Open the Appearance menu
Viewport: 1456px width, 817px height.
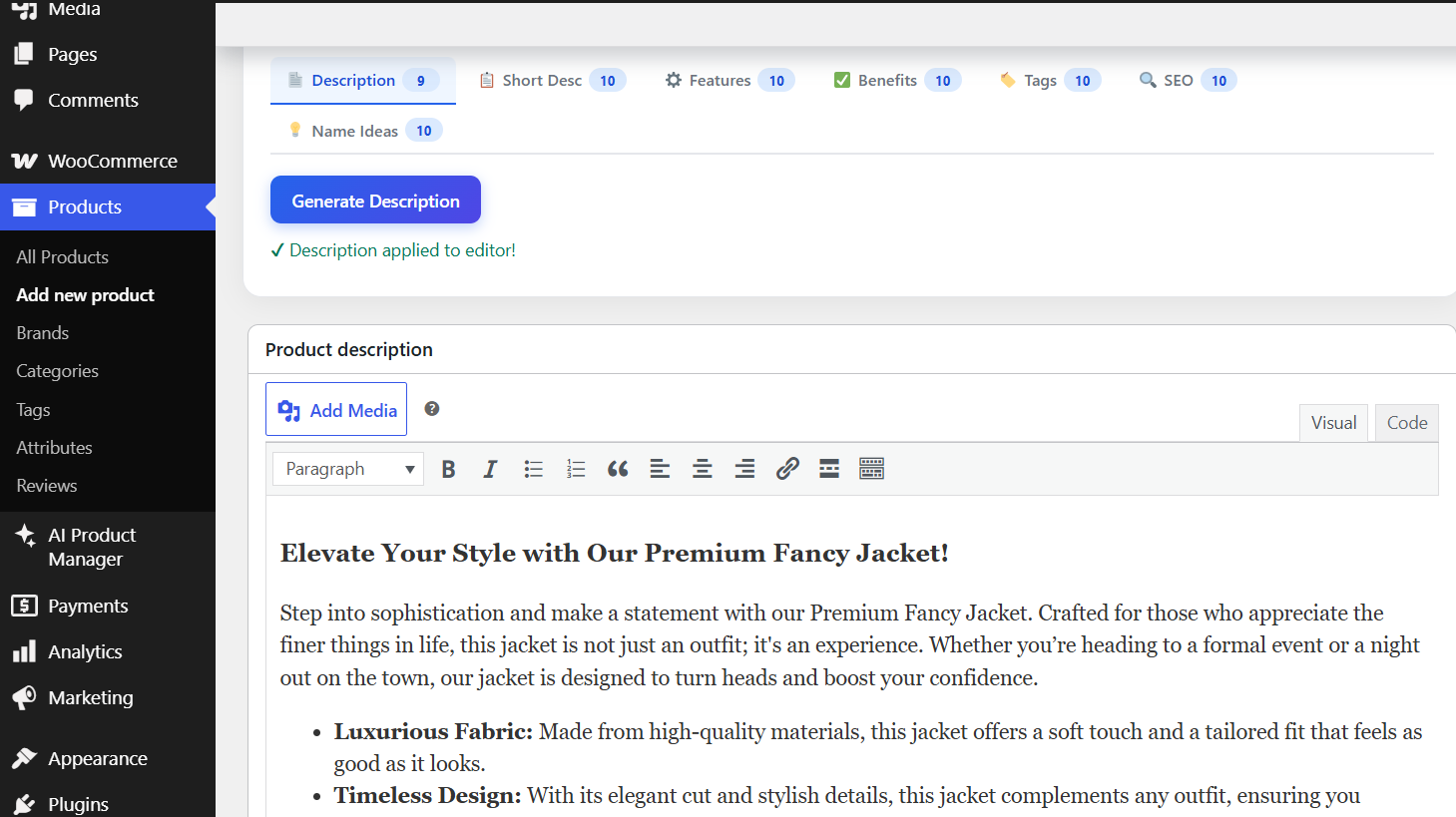point(108,758)
